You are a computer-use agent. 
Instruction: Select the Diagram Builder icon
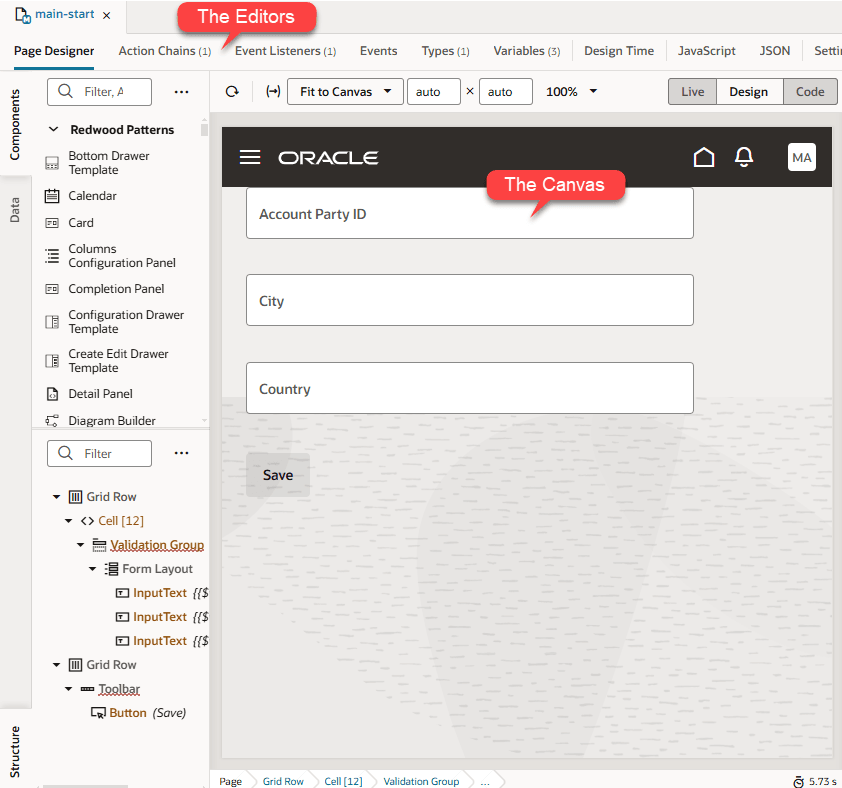pos(52,421)
